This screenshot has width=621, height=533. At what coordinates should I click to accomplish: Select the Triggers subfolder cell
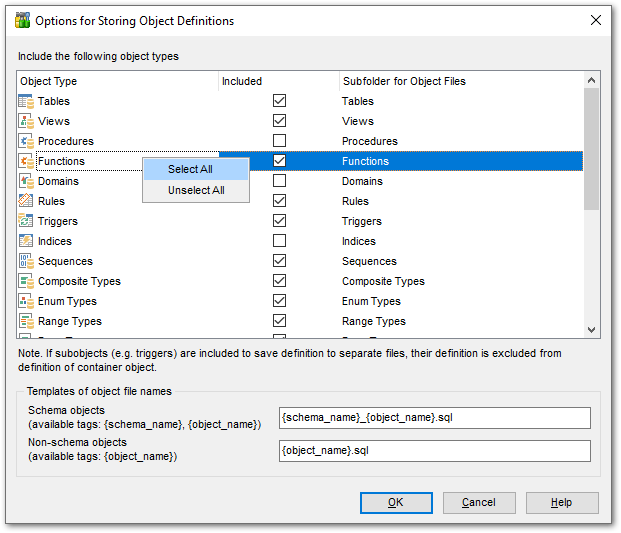[x=461, y=221]
